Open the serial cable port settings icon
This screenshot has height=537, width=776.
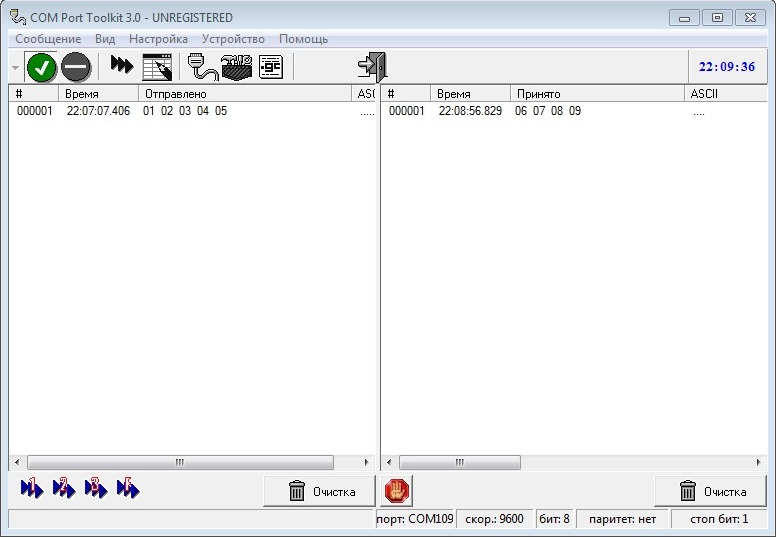pos(203,67)
